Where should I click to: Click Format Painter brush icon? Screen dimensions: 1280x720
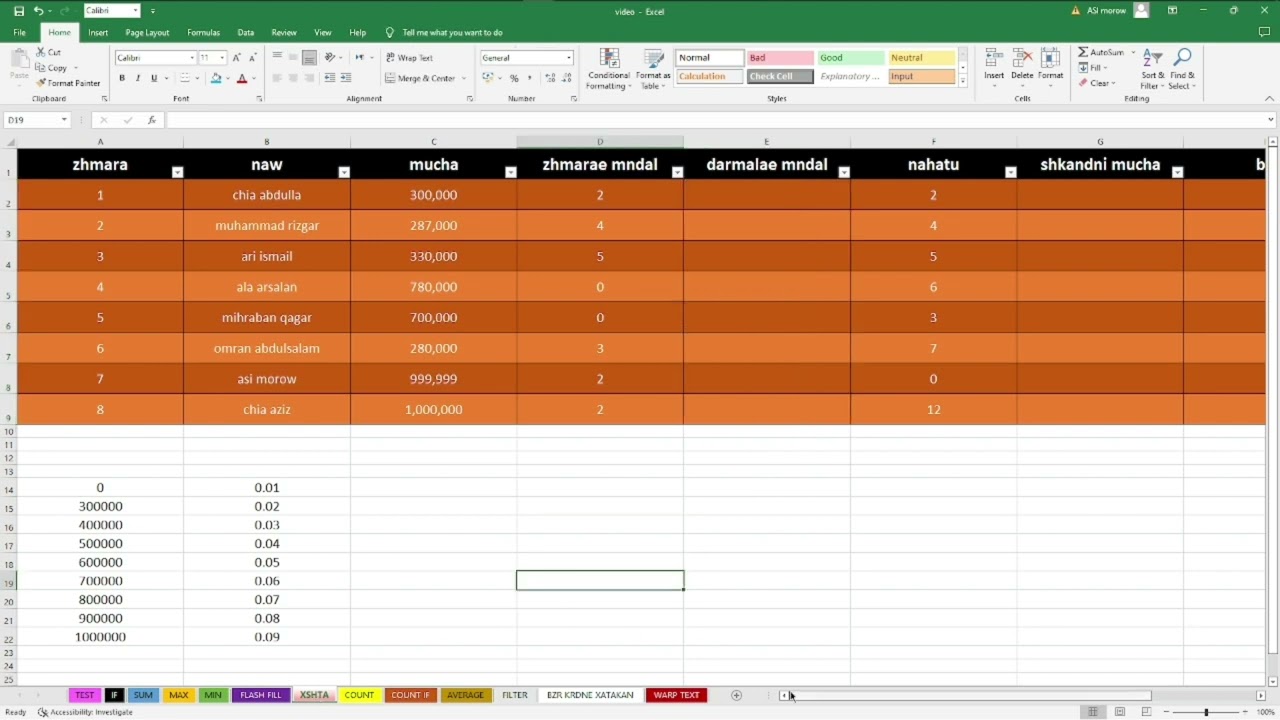41,83
